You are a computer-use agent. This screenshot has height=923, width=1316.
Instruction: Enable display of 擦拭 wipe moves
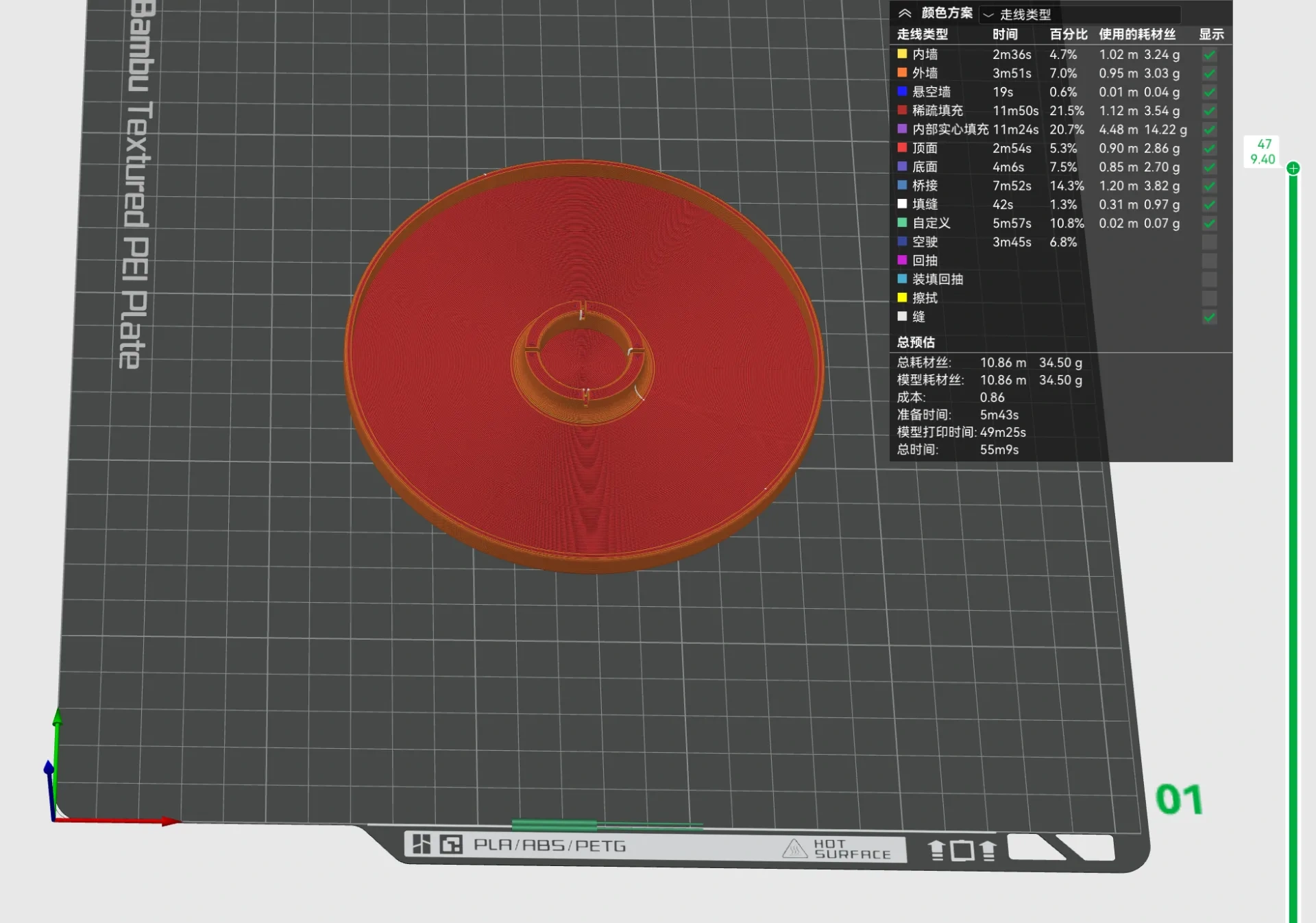coord(1210,298)
